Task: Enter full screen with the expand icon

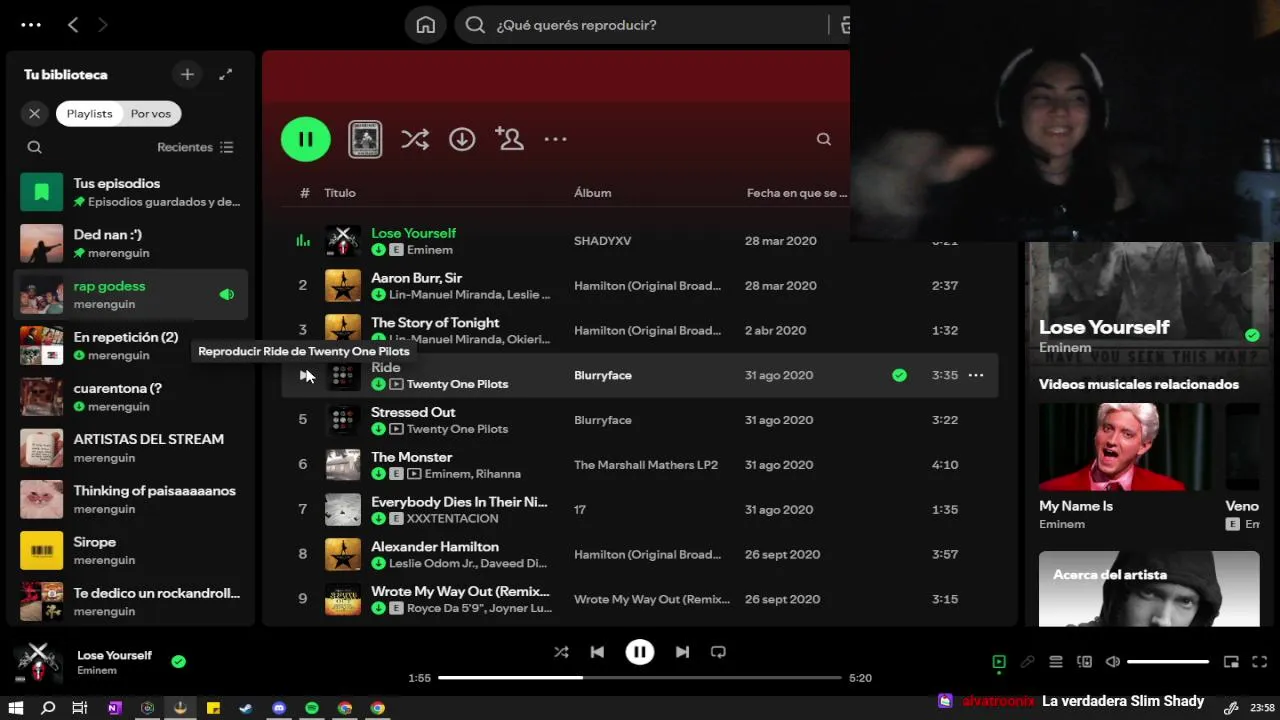Action: click(x=1260, y=662)
